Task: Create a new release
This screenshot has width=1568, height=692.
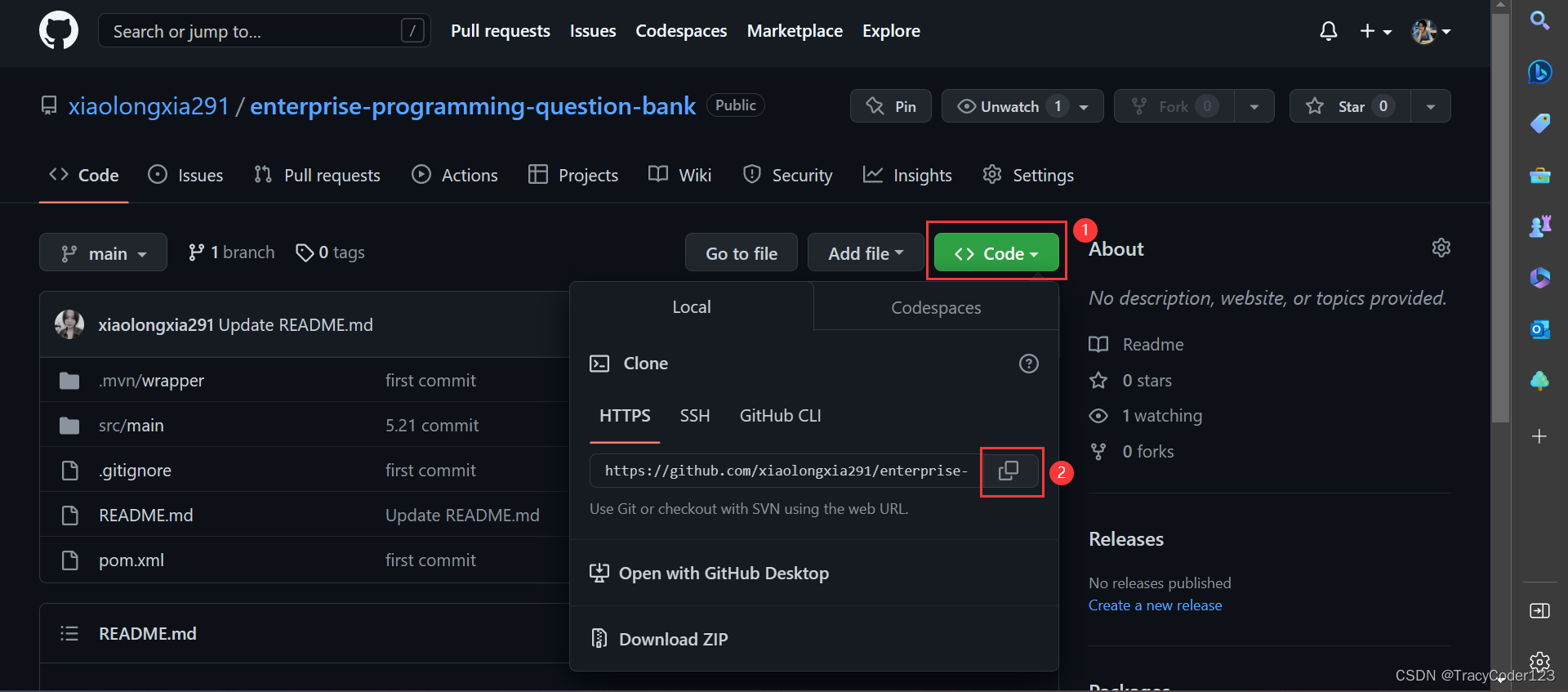Action: point(1155,605)
